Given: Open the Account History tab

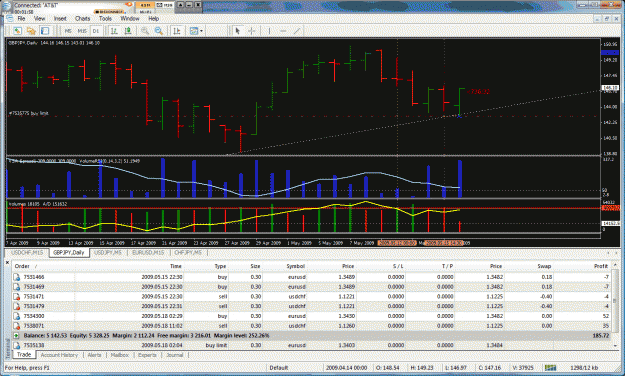Looking at the screenshot, I should pos(59,355).
